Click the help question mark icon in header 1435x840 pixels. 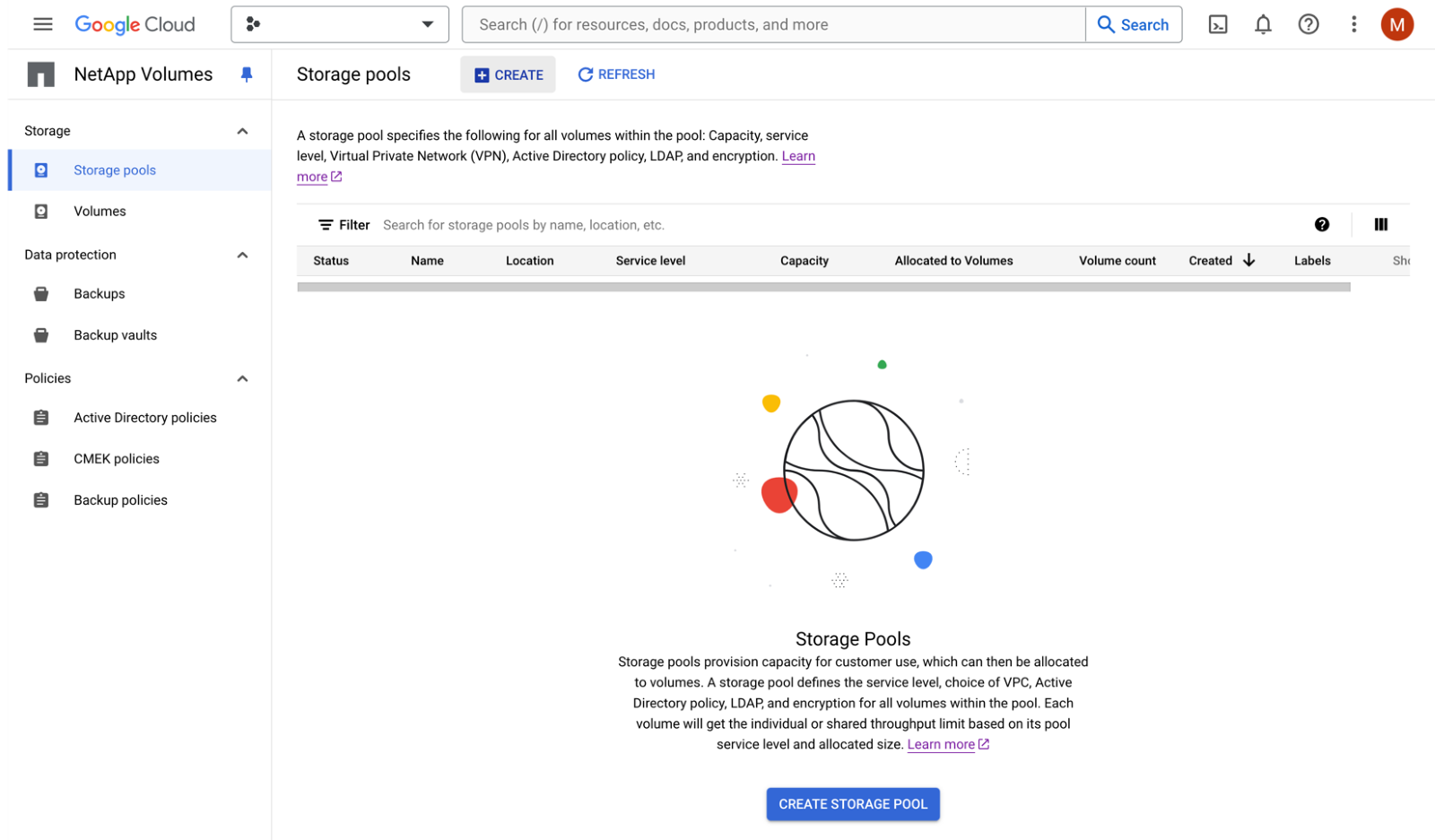(1309, 24)
